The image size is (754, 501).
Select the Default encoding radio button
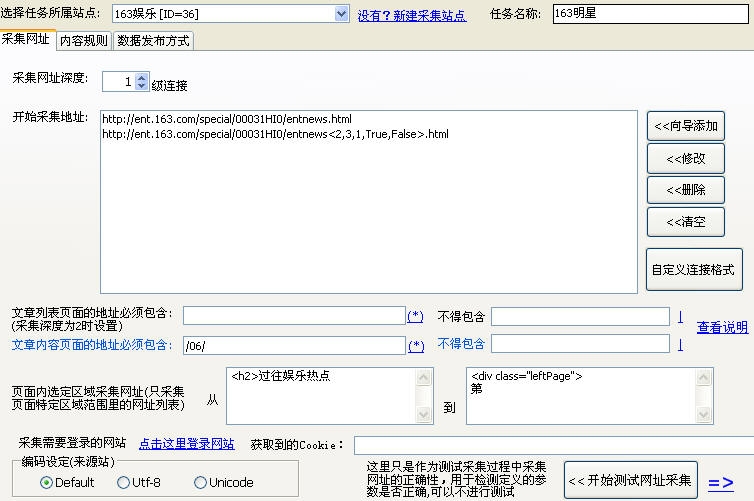46,483
